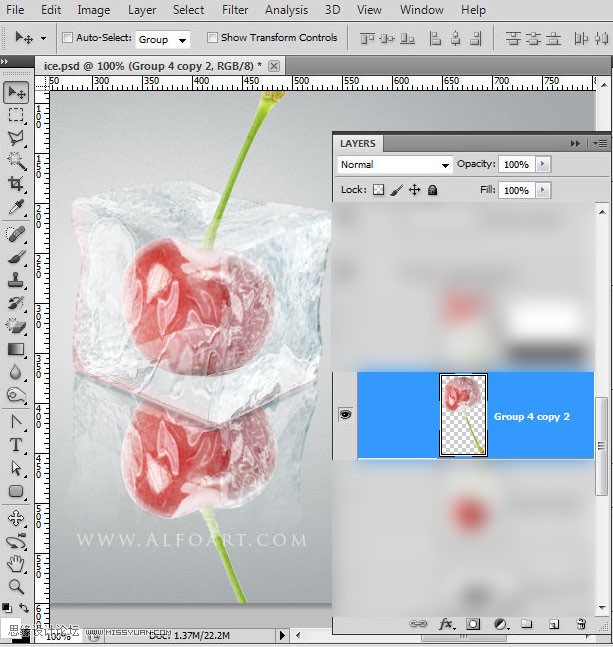Choose the Healing Brush tool
613x647 pixels.
pos(16,234)
